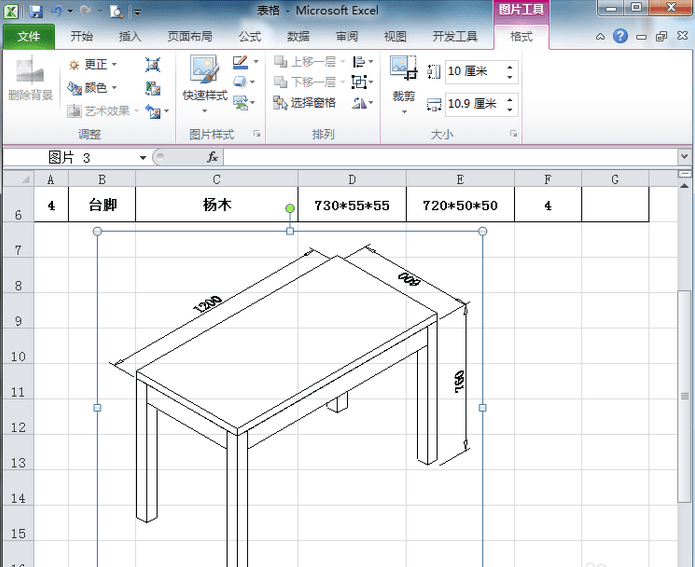Switch to the Insert (插入) tab
This screenshot has width=695, height=567.
130,36
